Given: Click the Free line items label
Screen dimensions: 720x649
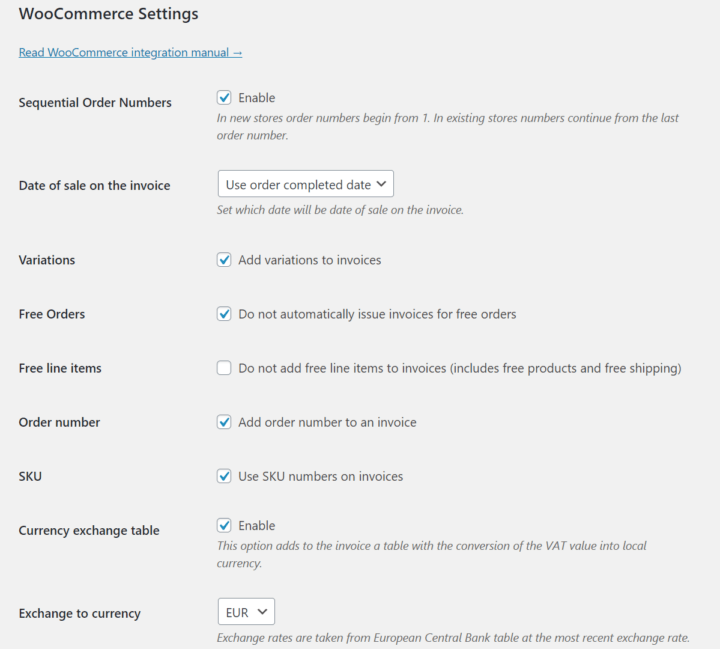Looking at the screenshot, I should click(60, 368).
